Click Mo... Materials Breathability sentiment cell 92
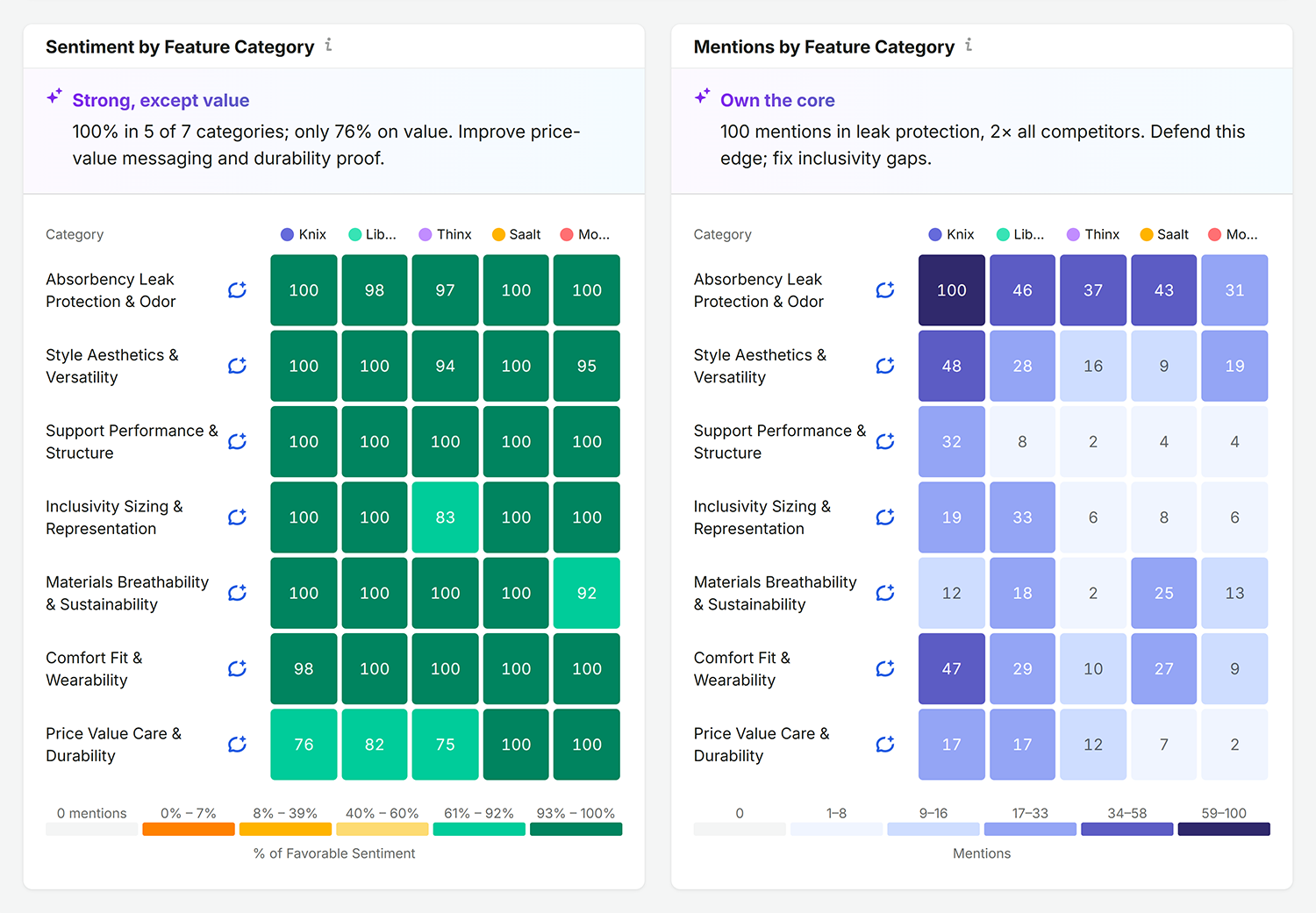The width and height of the screenshot is (1316, 913). [587, 593]
